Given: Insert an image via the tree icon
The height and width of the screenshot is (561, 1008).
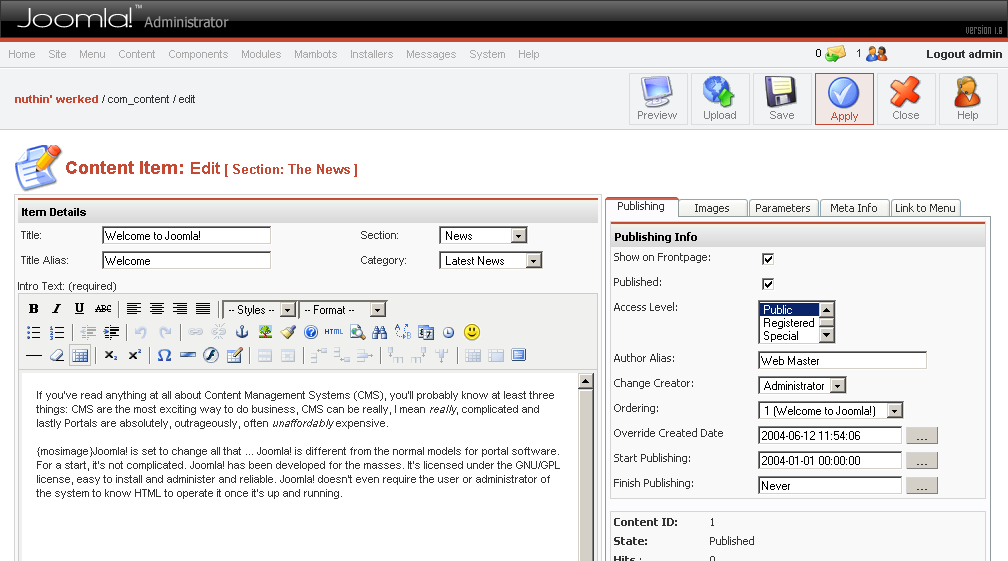Looking at the screenshot, I should tap(265, 332).
